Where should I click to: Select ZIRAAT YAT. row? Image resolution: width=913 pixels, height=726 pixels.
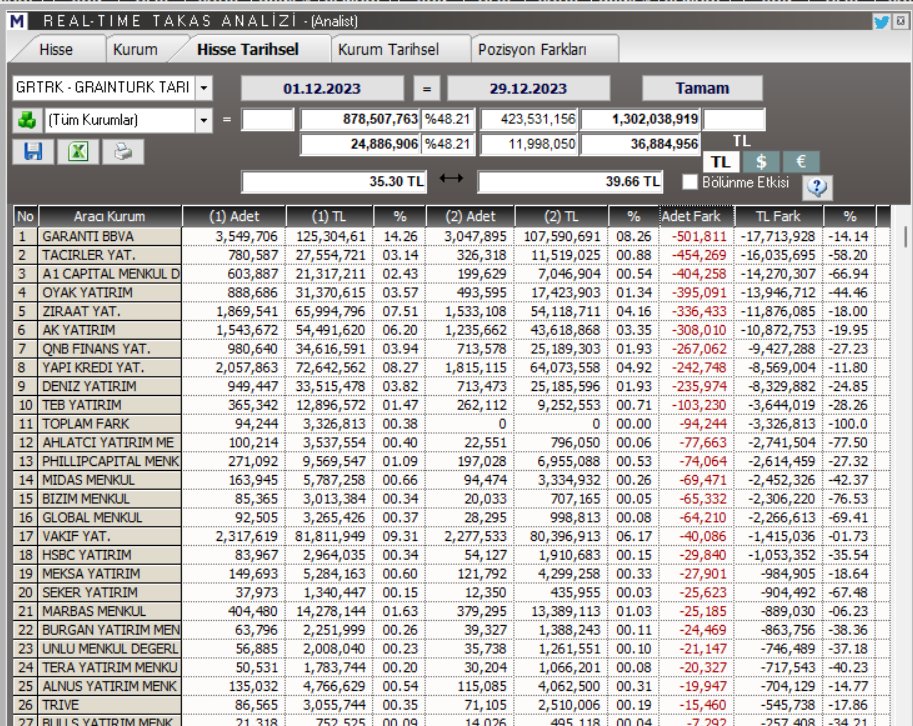pyautogui.click(x=451, y=311)
